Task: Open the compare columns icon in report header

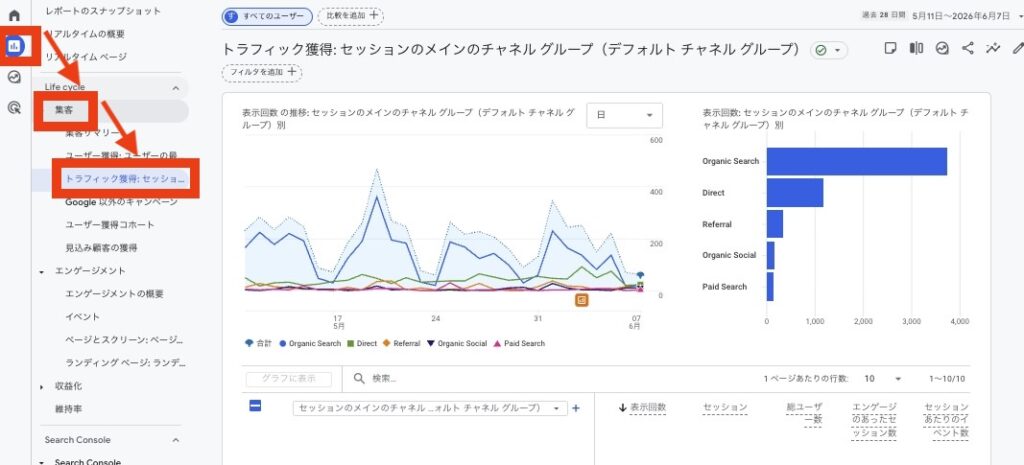Action: click(x=916, y=48)
